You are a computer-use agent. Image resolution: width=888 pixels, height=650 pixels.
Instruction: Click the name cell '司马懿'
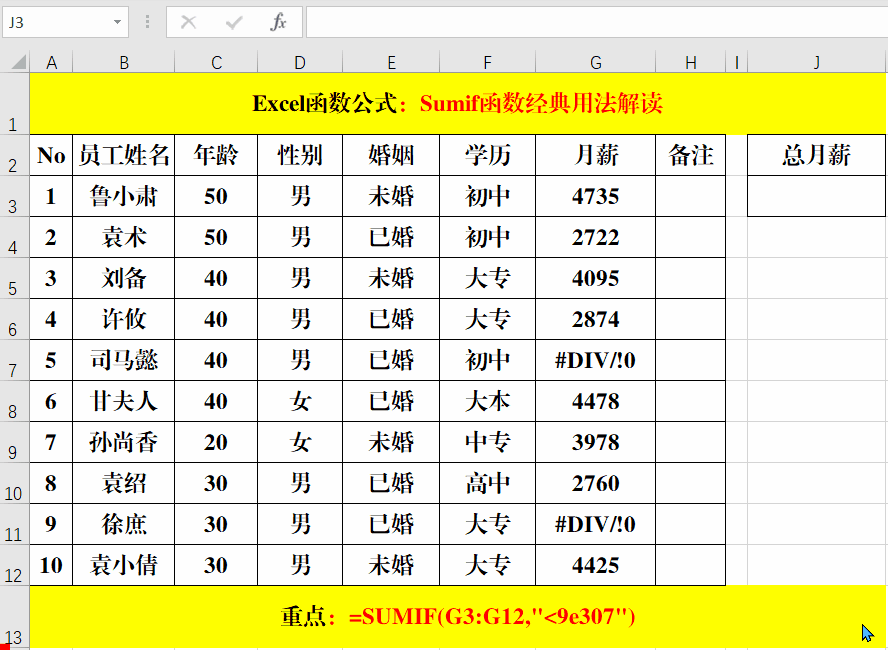point(123,360)
